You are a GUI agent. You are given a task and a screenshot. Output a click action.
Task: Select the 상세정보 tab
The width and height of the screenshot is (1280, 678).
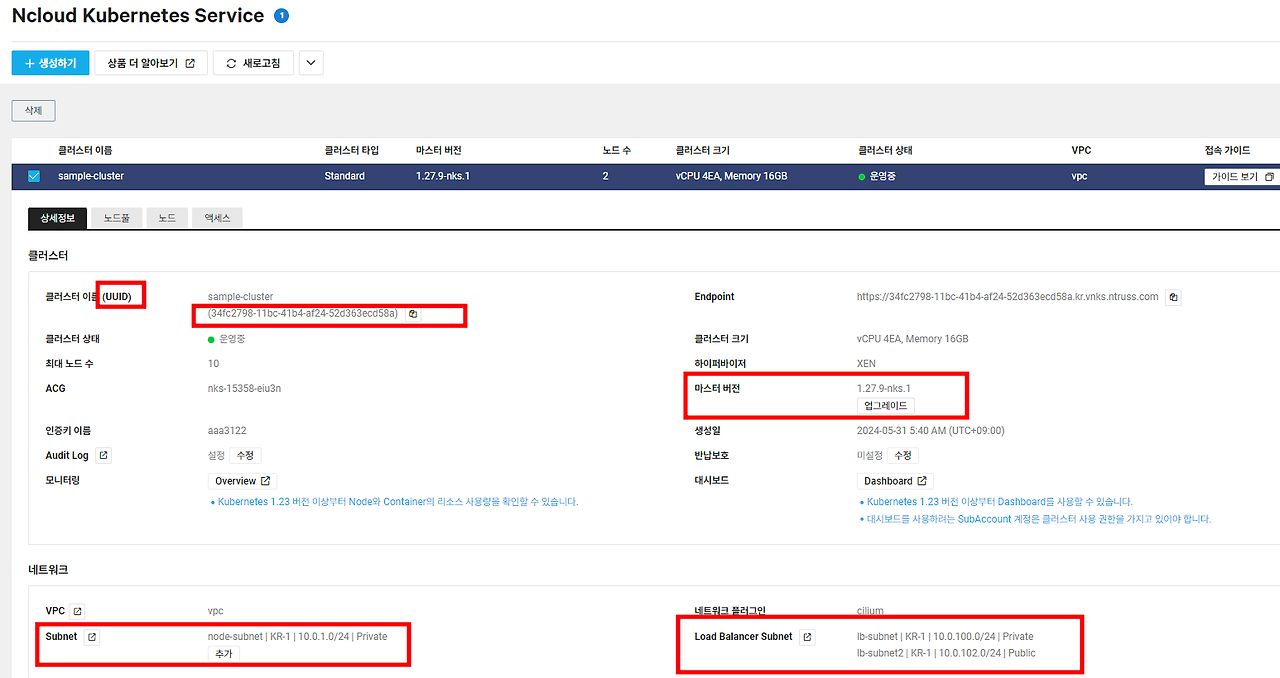click(x=57, y=217)
